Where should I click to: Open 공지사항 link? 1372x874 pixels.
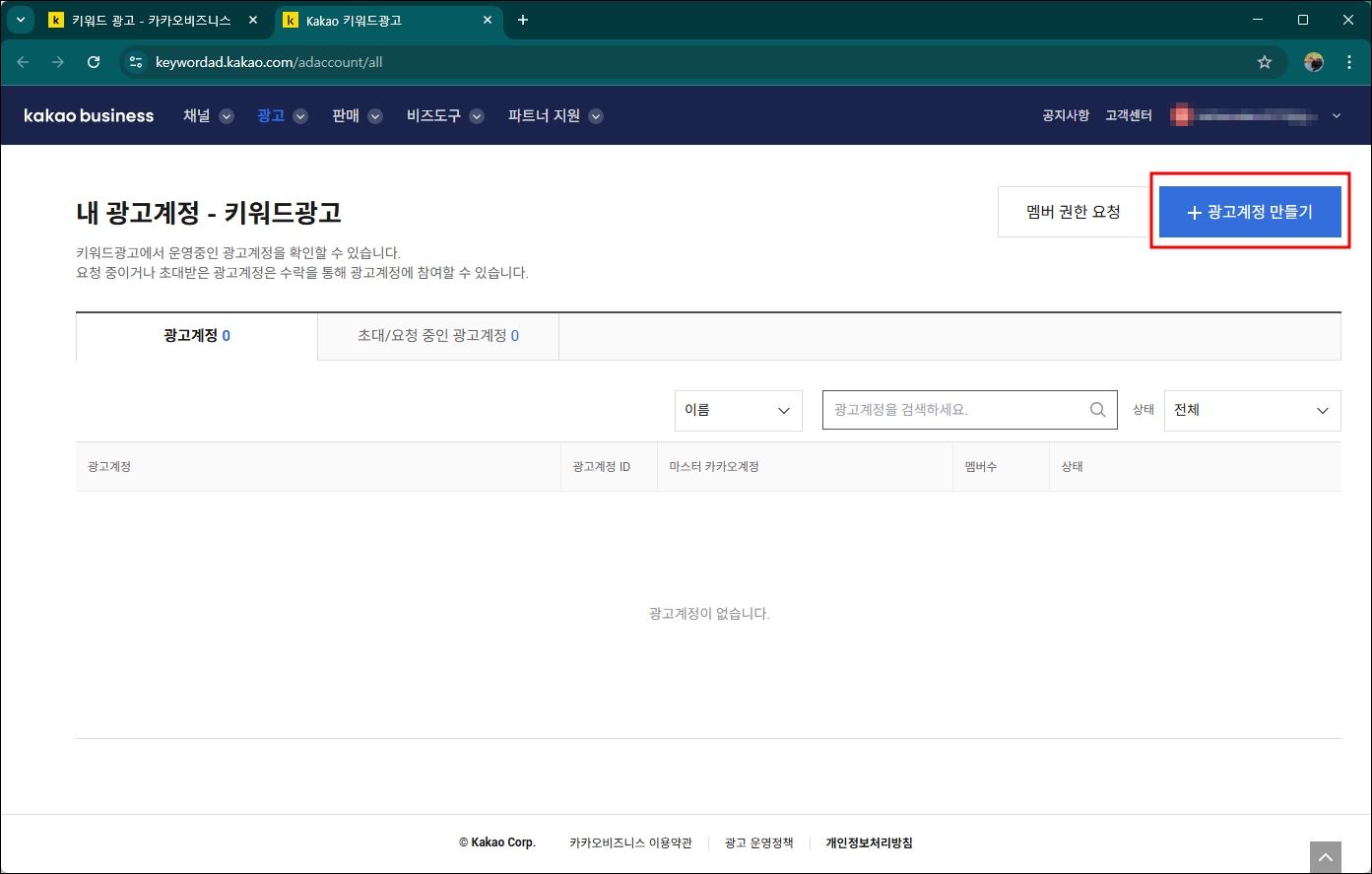pyautogui.click(x=1066, y=116)
